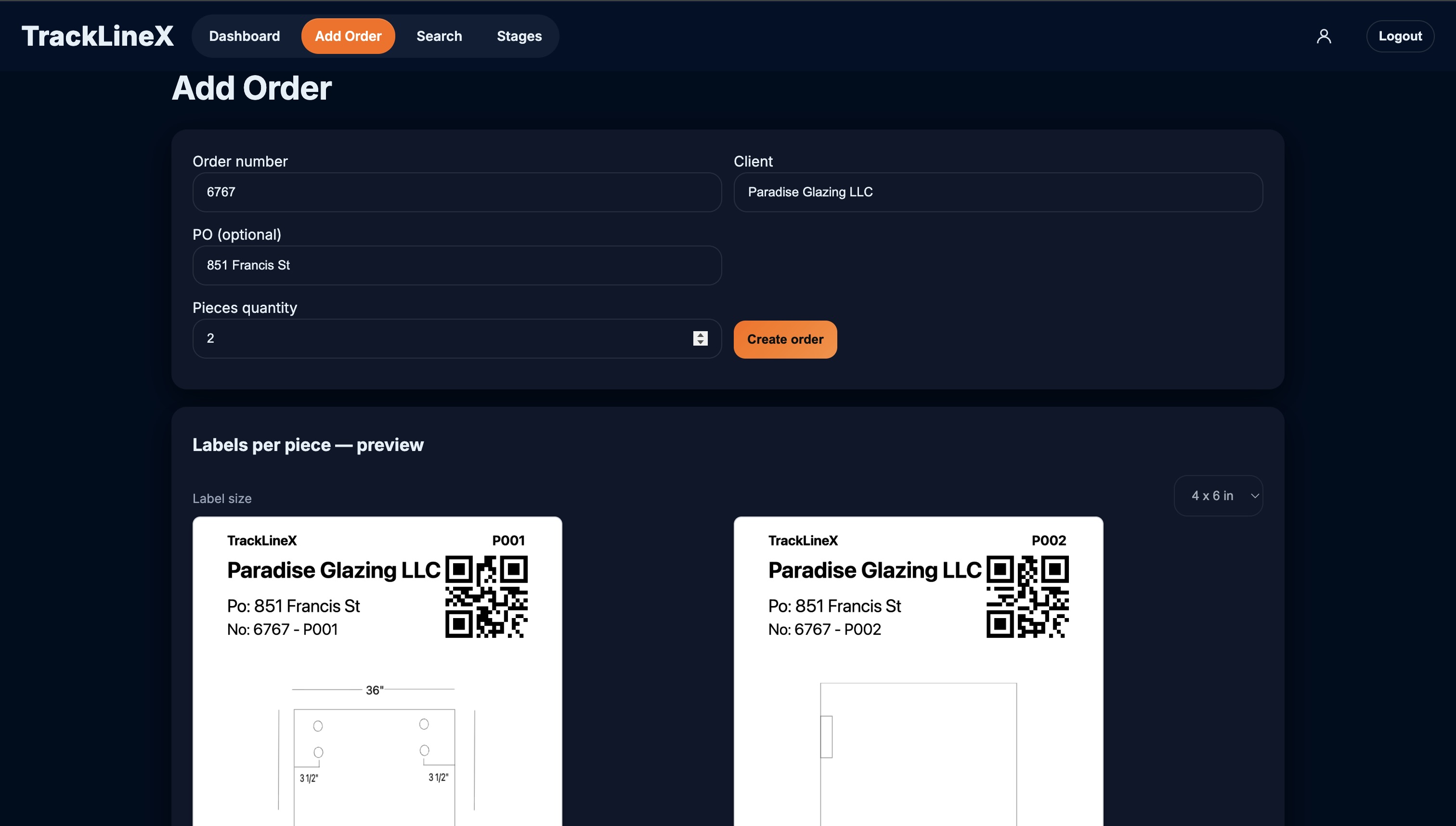Switch to the Search tab
The image size is (1456, 826).
tap(439, 36)
